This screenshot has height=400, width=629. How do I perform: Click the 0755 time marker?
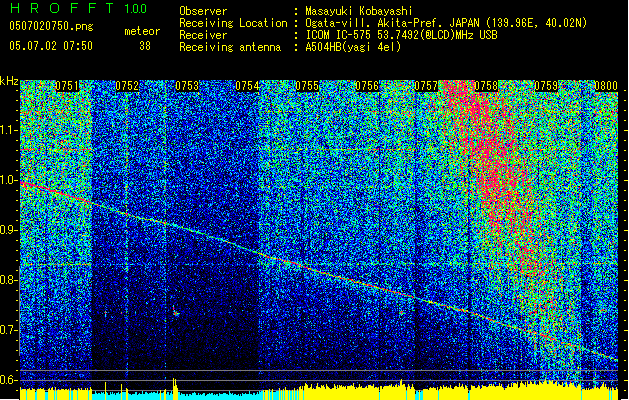click(307, 86)
